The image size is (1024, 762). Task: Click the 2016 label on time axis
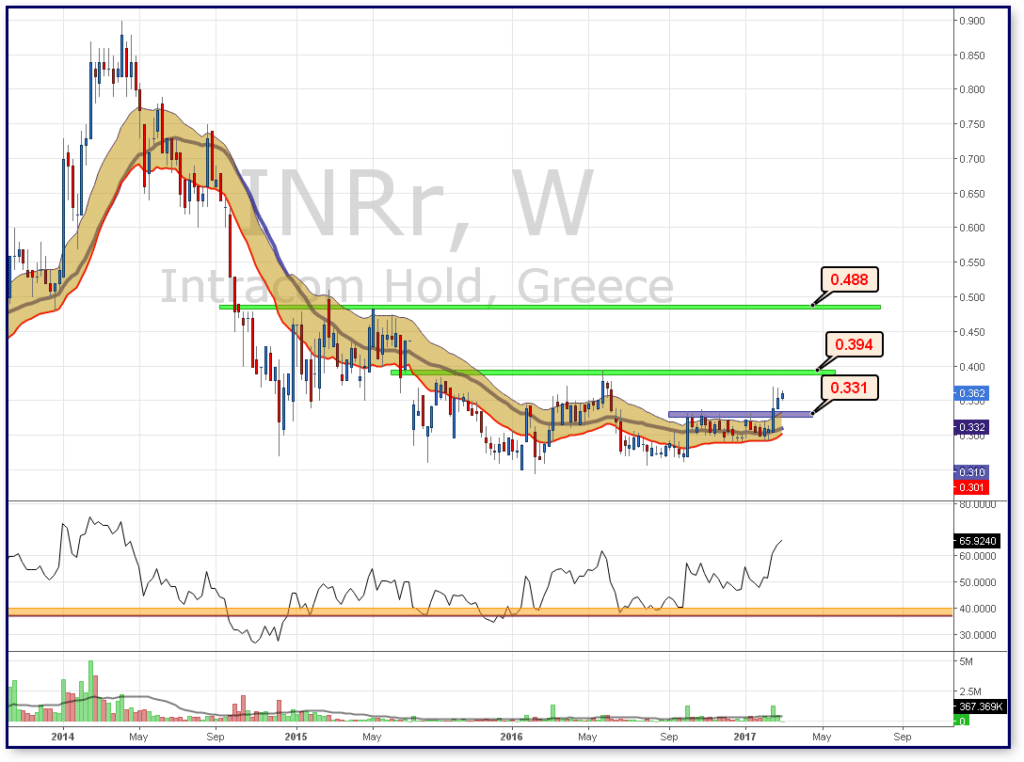point(511,737)
